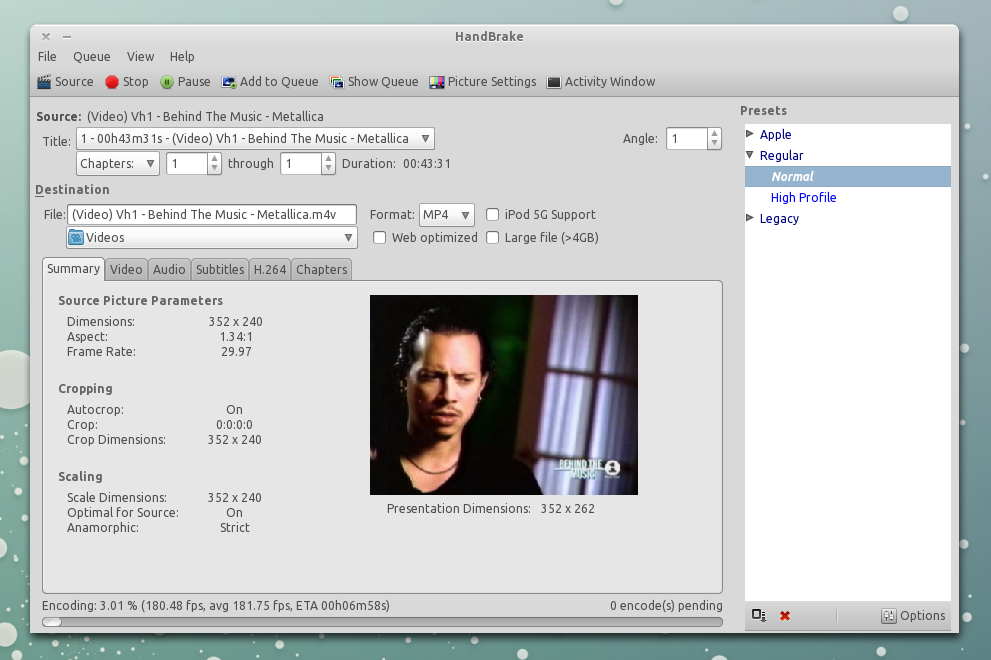Open the Activity Window icon

pyautogui.click(x=554, y=82)
